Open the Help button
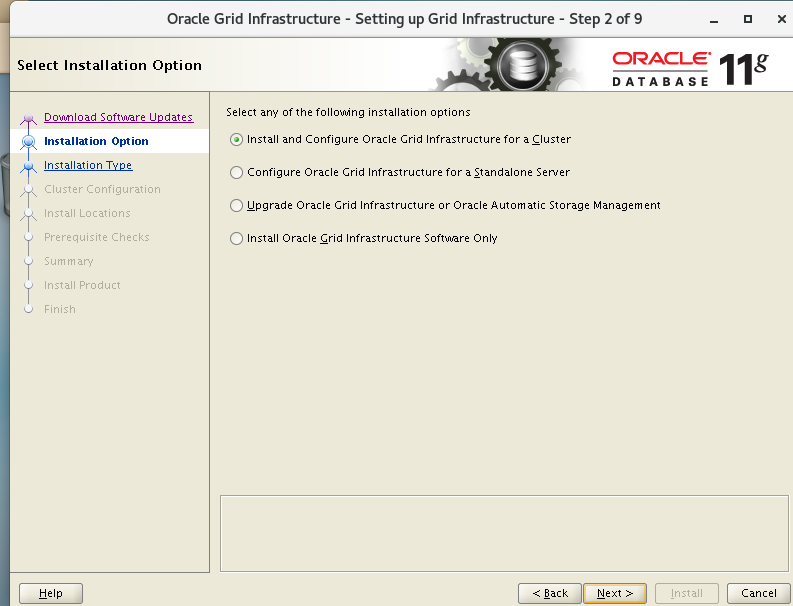The height and width of the screenshot is (606, 793). (x=51, y=593)
